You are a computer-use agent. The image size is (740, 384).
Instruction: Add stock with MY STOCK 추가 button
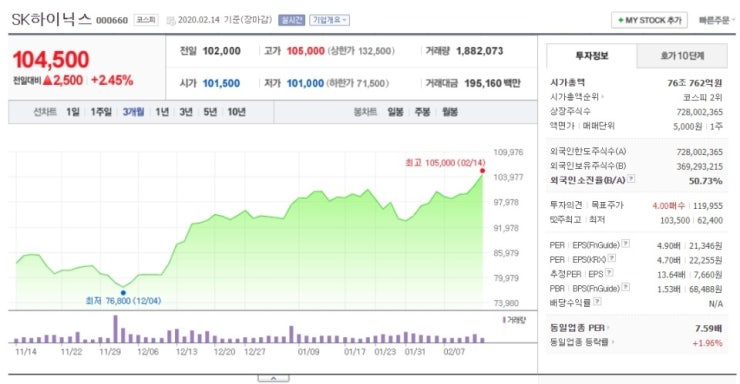click(649, 20)
